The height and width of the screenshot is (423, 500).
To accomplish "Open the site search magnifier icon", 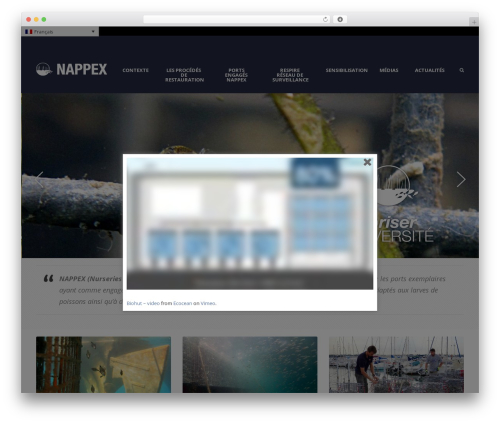I will (x=462, y=70).
